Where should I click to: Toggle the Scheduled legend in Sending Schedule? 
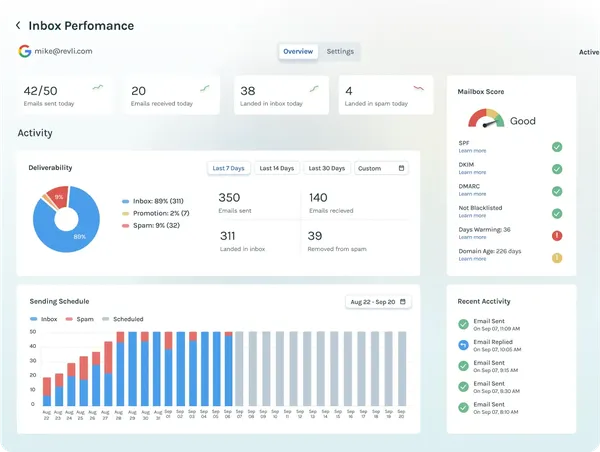(123, 319)
